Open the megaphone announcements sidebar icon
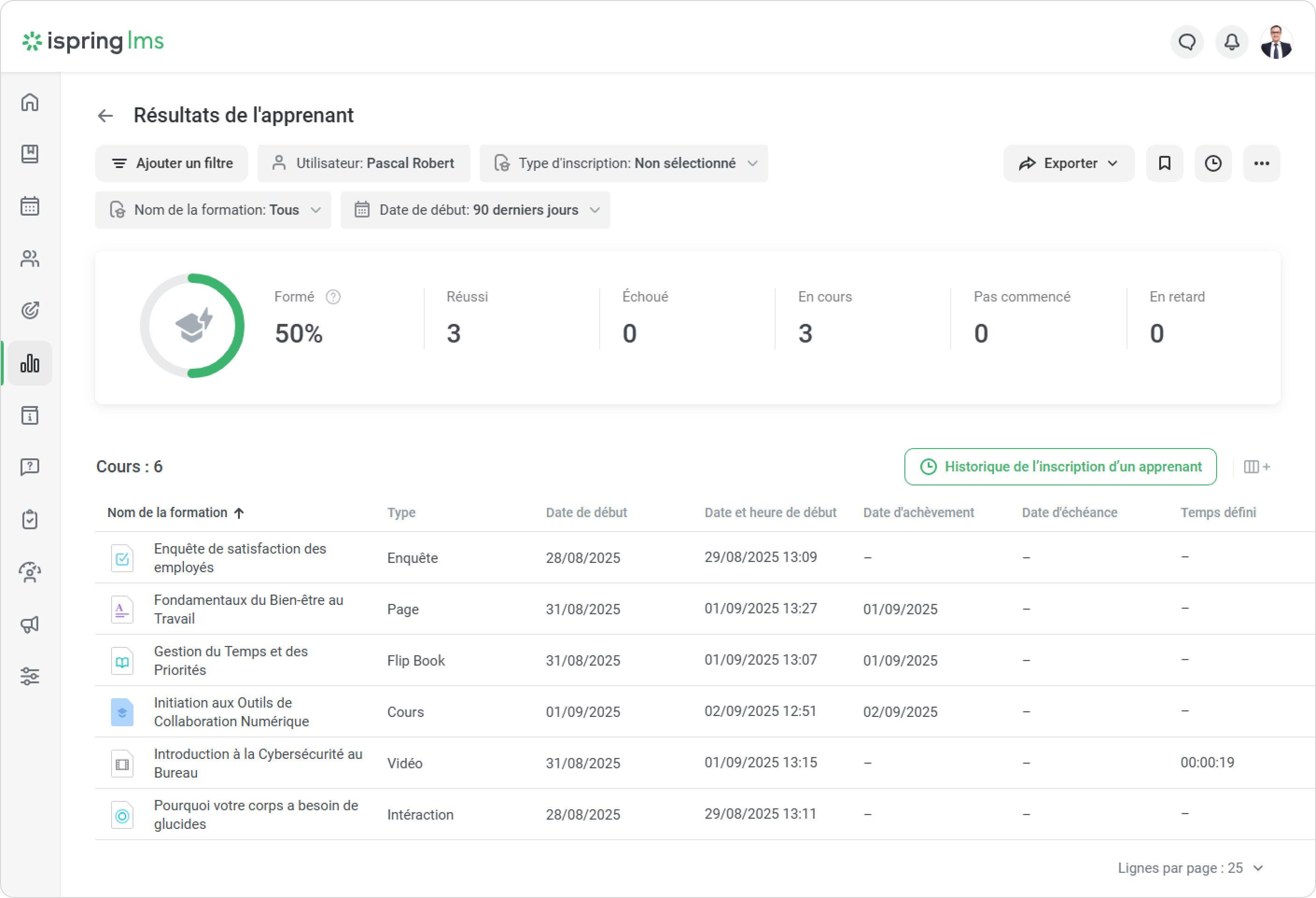1316x898 pixels. click(x=29, y=624)
